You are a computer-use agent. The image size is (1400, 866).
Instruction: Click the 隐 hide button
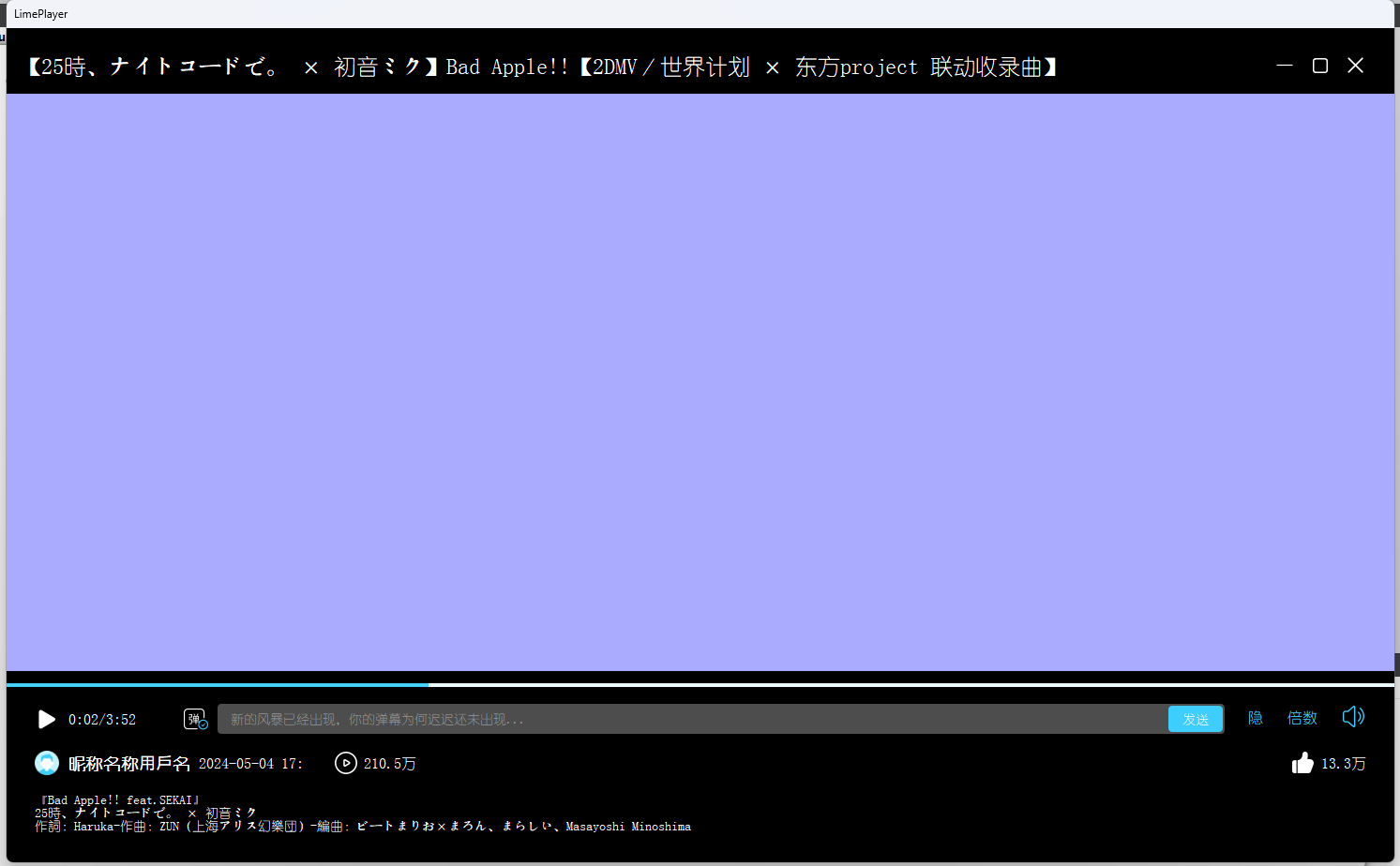1256,718
